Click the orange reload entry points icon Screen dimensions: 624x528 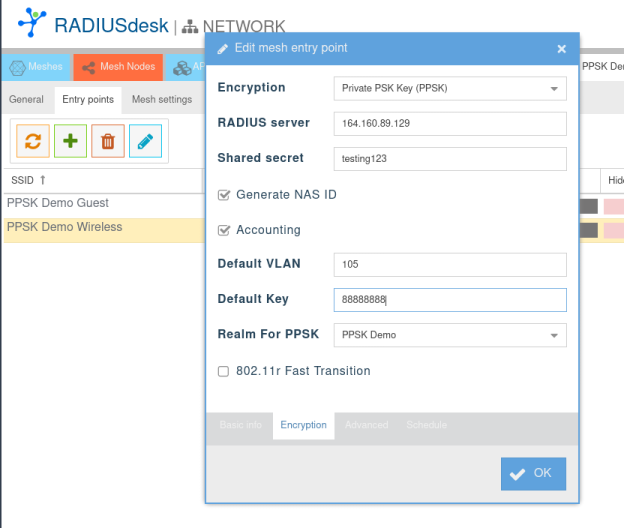tap(32, 142)
